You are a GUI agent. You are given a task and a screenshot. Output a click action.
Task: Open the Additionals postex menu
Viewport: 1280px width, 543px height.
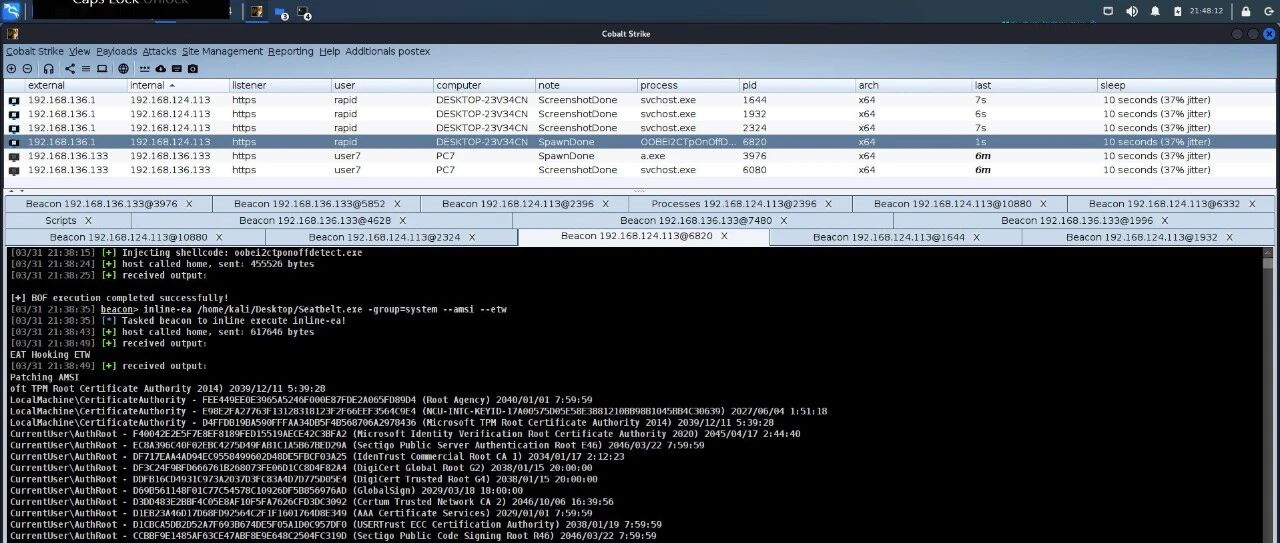click(x=388, y=51)
